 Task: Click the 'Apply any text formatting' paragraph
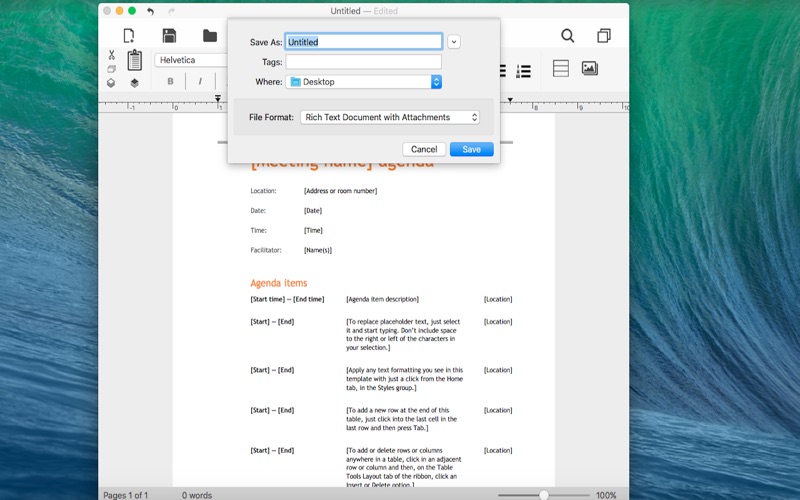(405, 379)
